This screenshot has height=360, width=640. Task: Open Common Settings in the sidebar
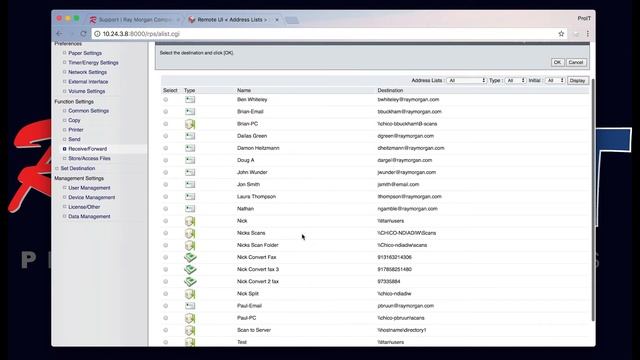coord(88,111)
